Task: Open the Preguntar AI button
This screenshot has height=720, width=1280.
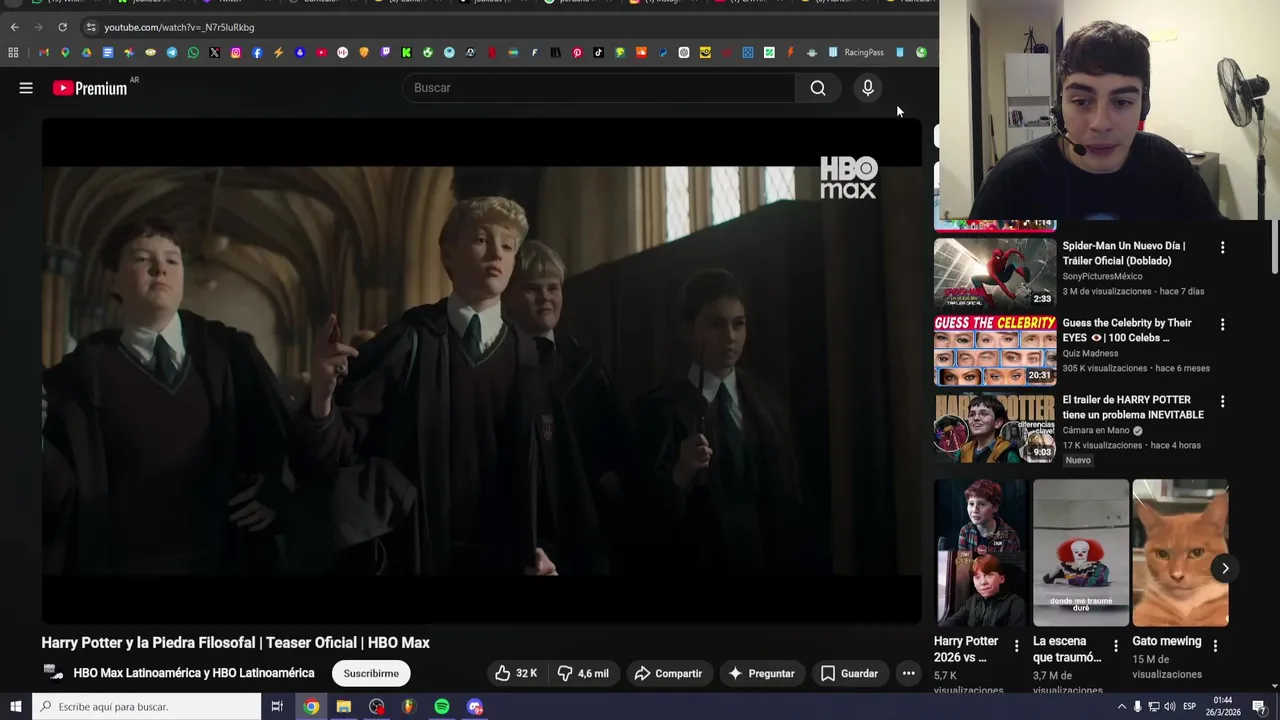Action: point(761,673)
